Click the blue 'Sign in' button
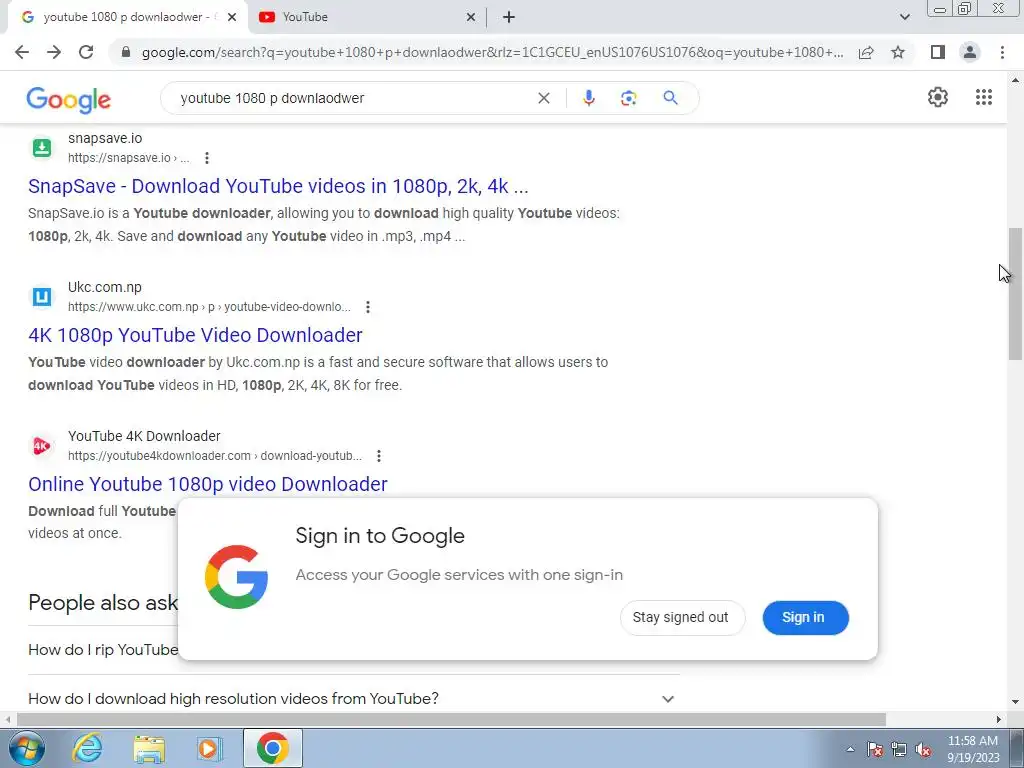 [x=805, y=618]
